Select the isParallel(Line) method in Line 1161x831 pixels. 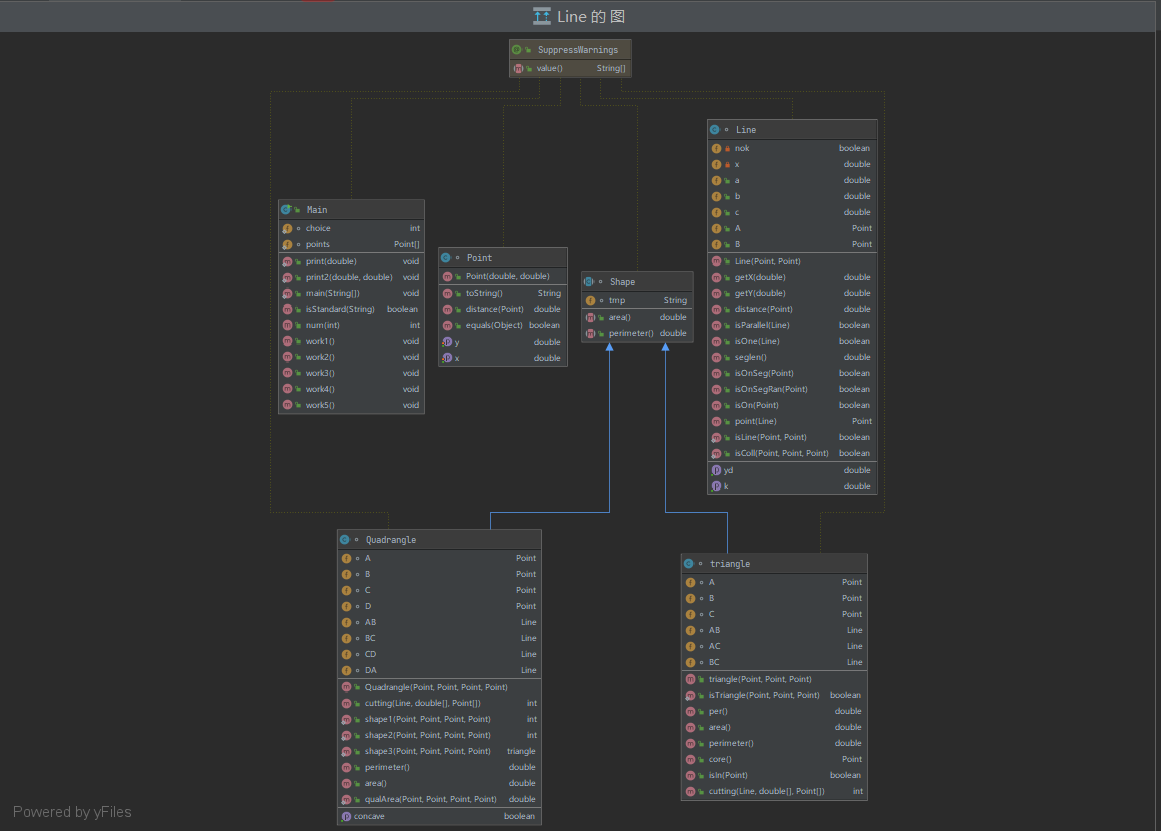click(762, 325)
